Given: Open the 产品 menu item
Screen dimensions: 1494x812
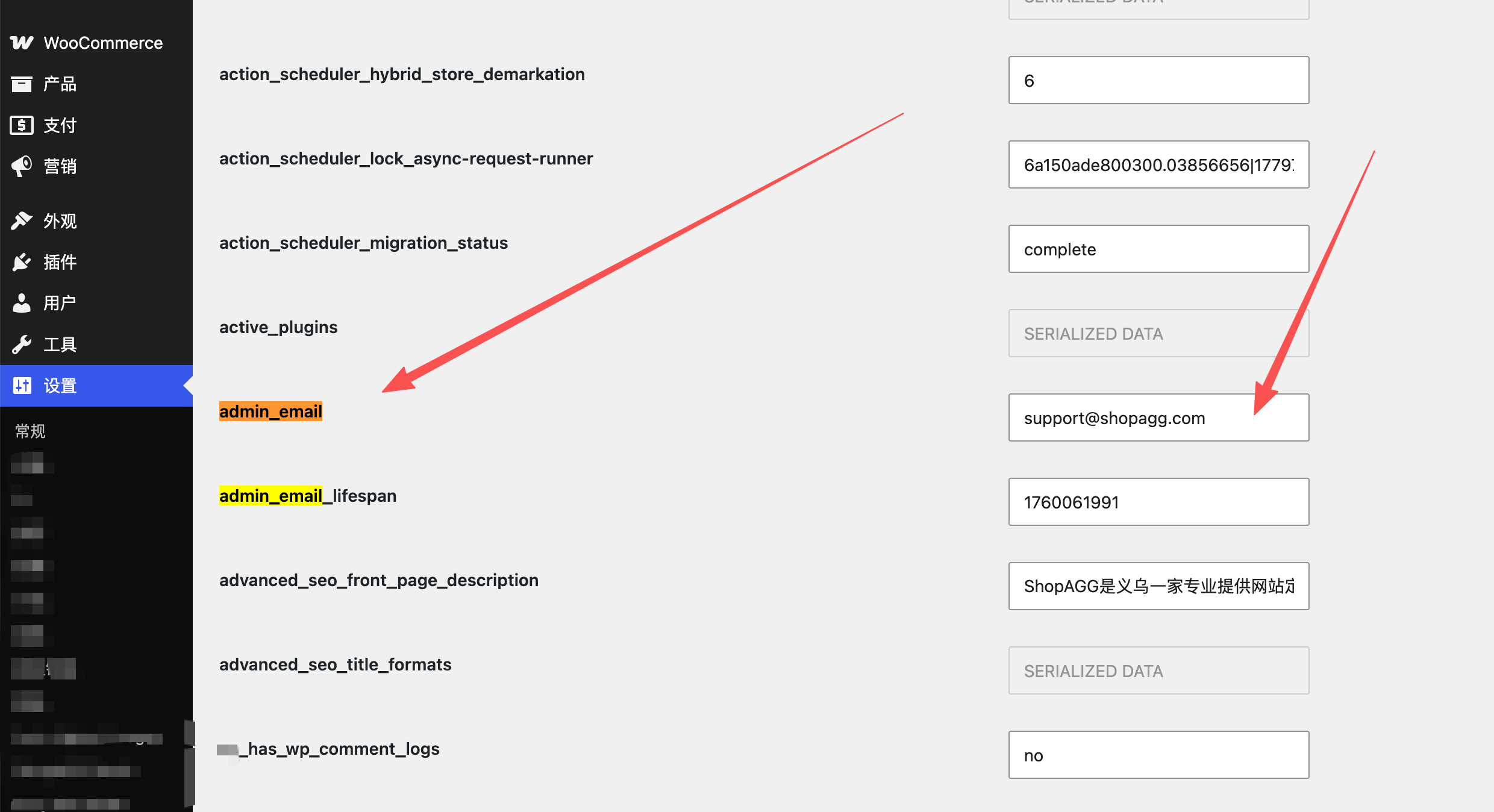Looking at the screenshot, I should point(96,84).
